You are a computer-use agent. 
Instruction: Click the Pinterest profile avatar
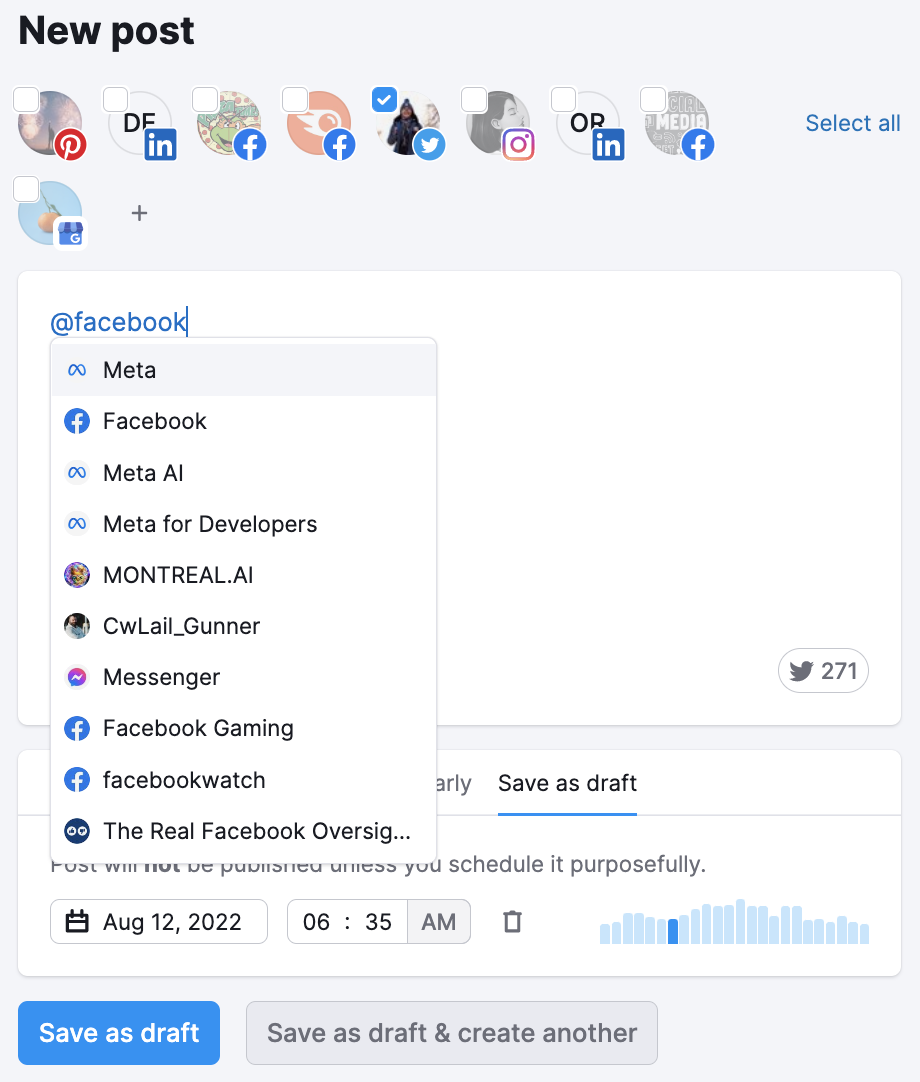(50, 124)
